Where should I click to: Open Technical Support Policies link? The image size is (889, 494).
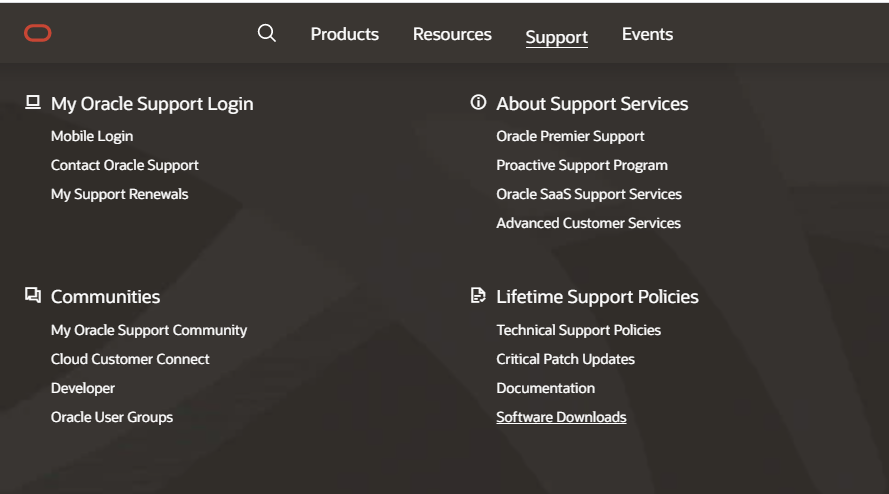pyautogui.click(x=579, y=330)
